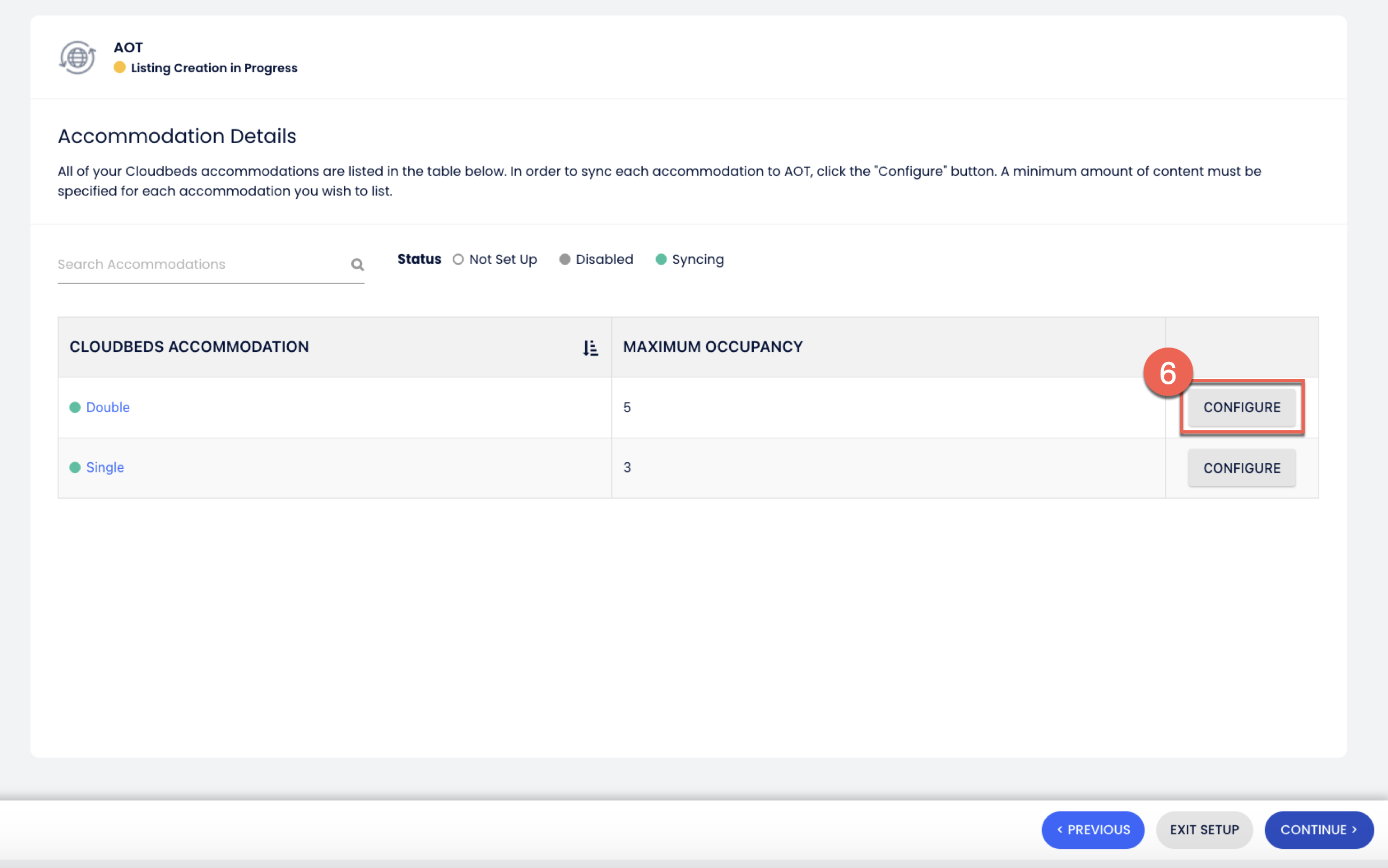Click the Cloudbeds Accommodation header text
The height and width of the screenshot is (868, 1388).
190,347
